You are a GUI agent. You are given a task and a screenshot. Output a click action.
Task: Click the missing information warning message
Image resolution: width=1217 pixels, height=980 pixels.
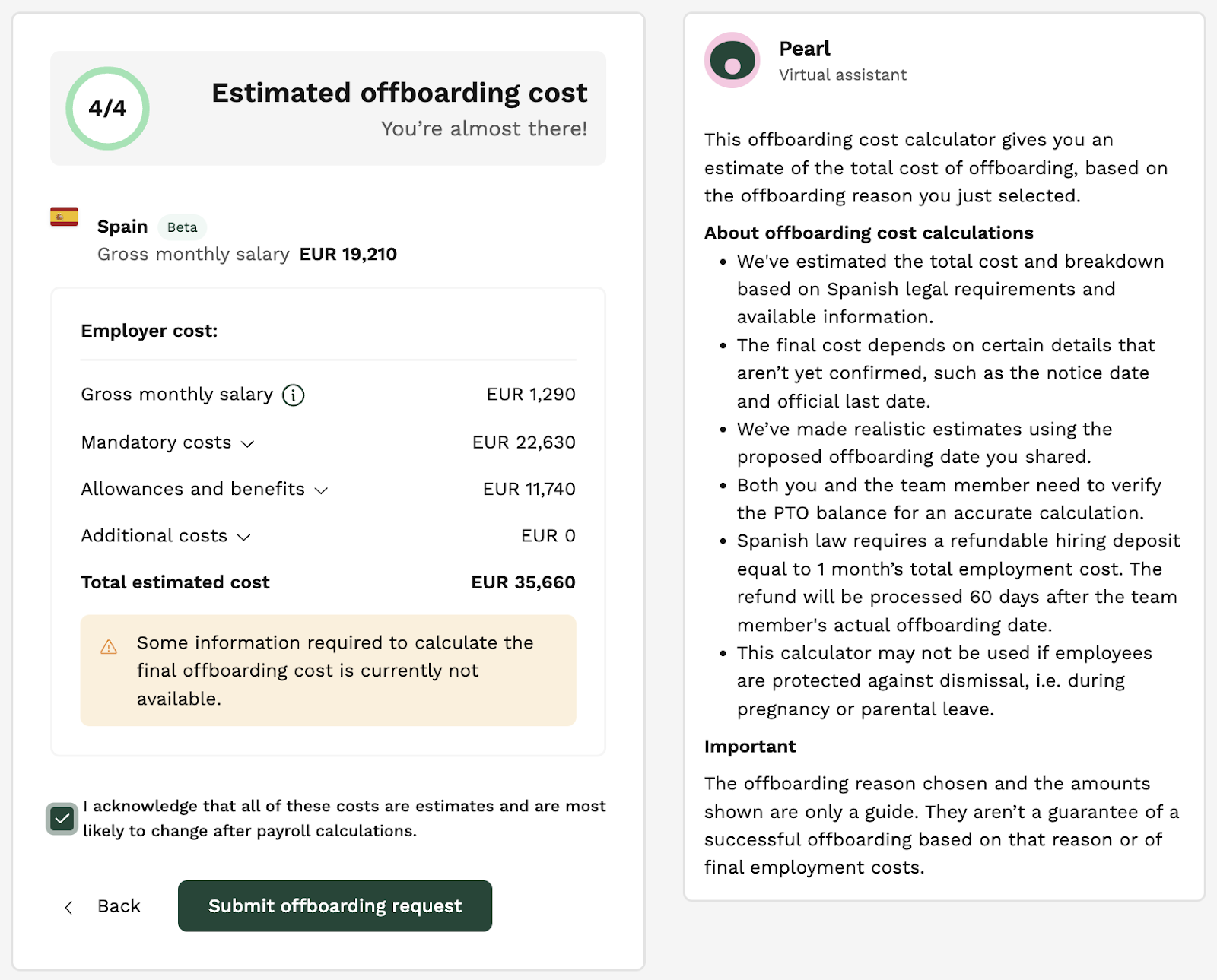pos(335,671)
